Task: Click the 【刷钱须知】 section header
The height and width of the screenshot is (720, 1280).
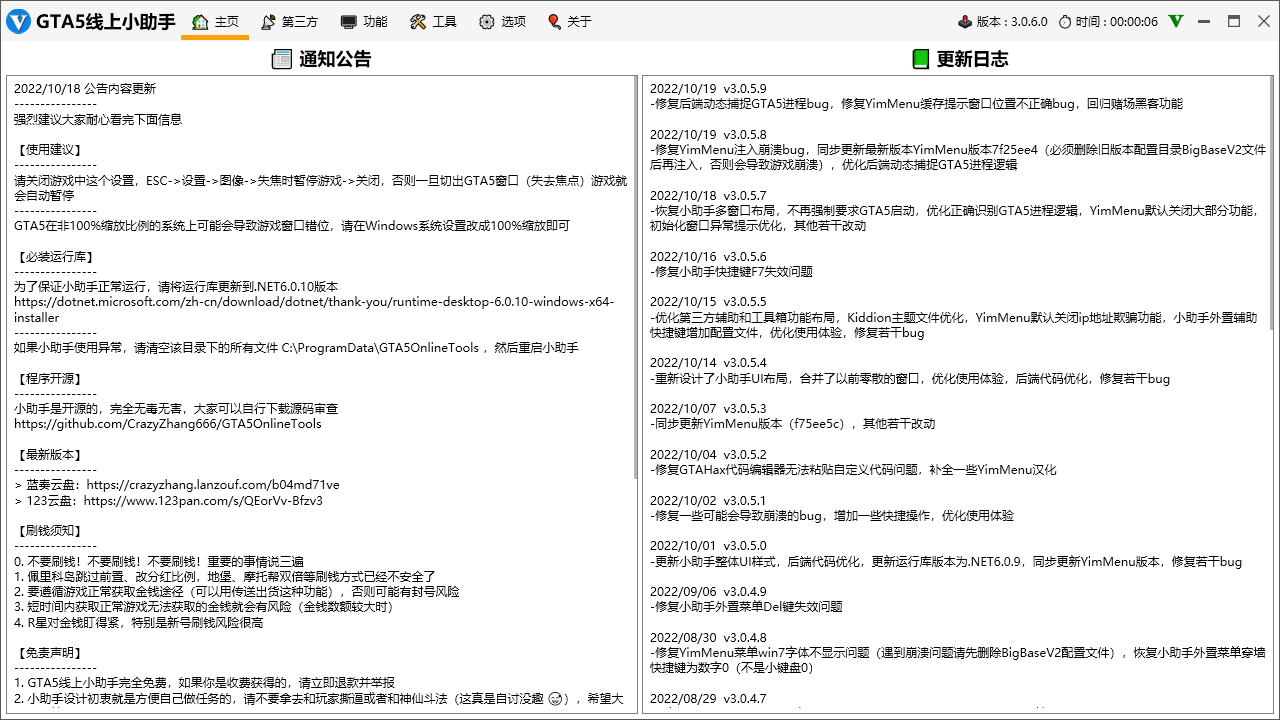Action: click(x=48, y=531)
